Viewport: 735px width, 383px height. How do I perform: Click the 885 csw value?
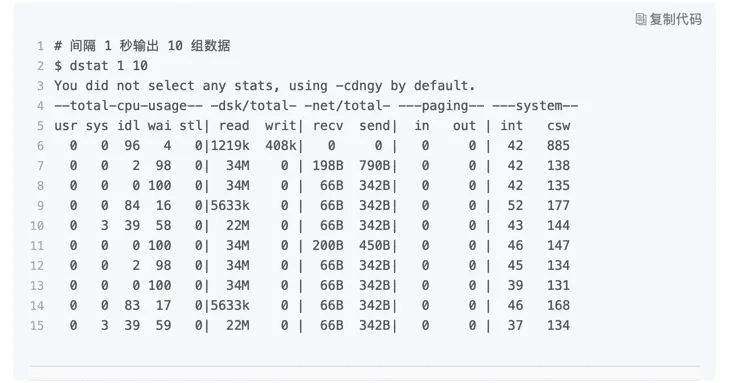[558, 146]
